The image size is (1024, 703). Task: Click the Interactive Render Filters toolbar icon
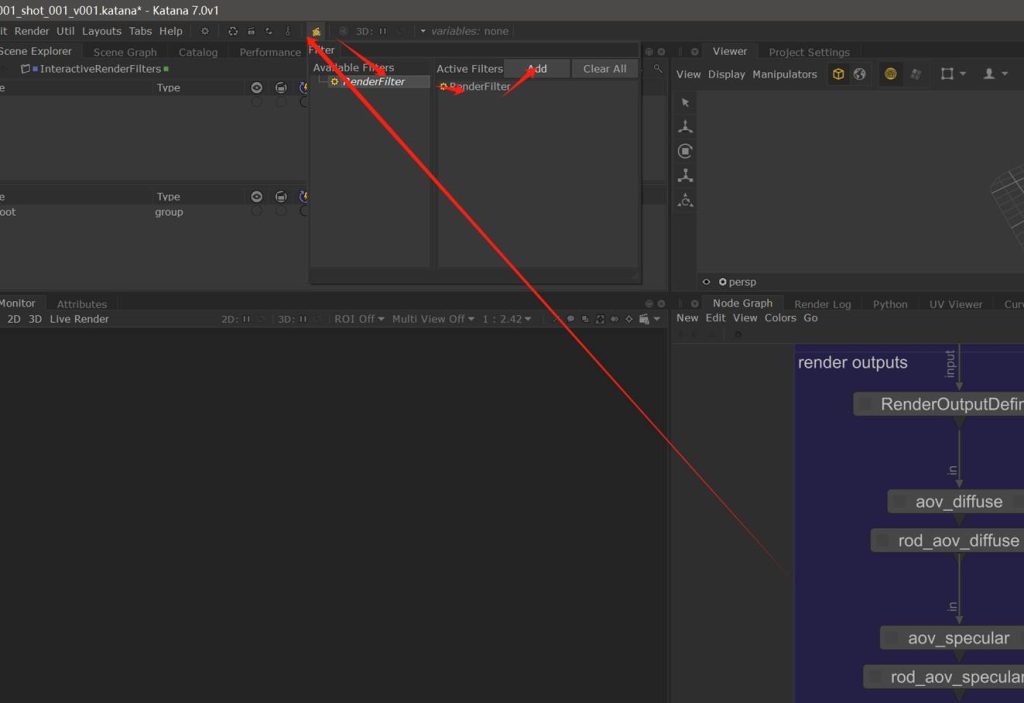pos(316,31)
